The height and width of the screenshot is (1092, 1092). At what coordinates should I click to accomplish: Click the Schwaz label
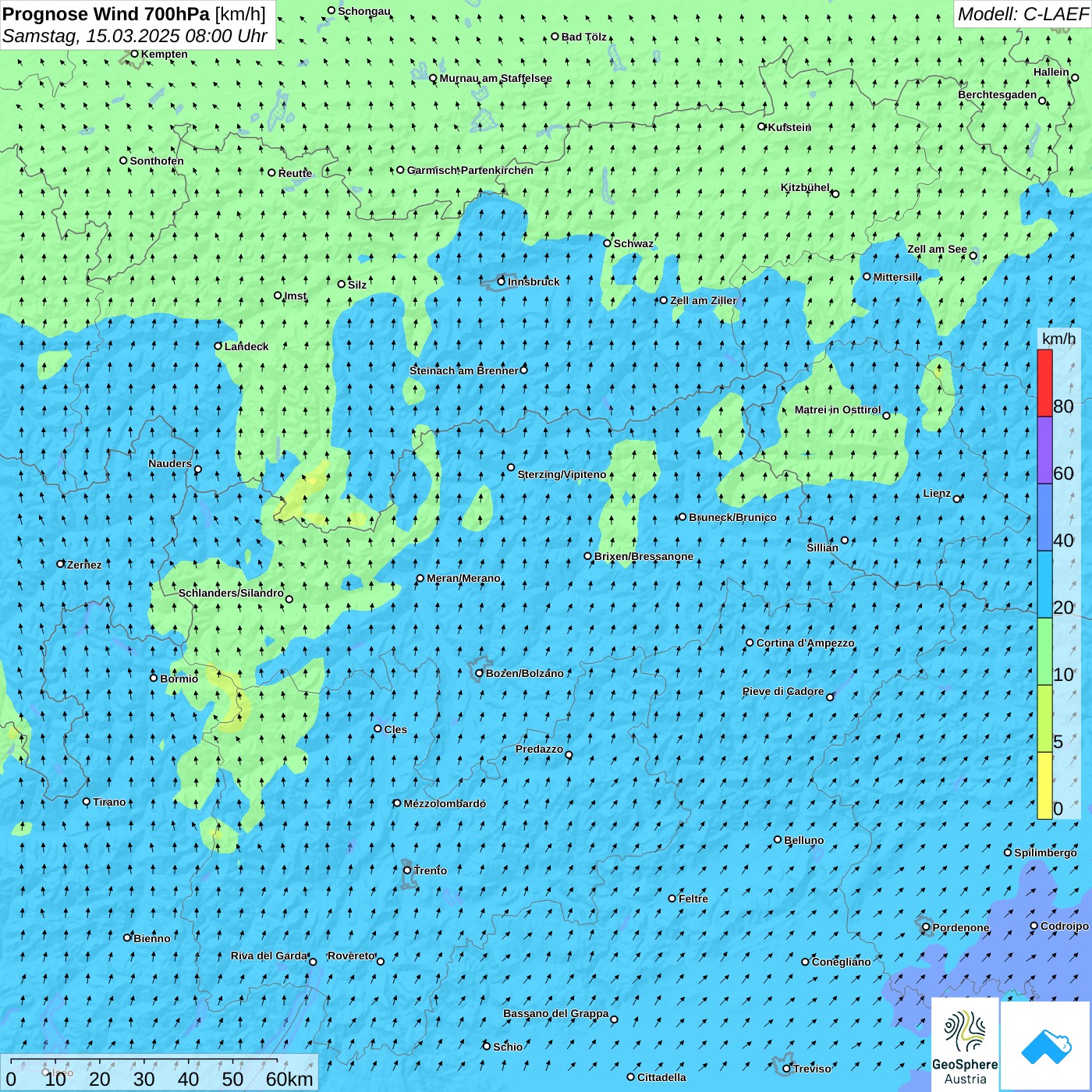633,243
